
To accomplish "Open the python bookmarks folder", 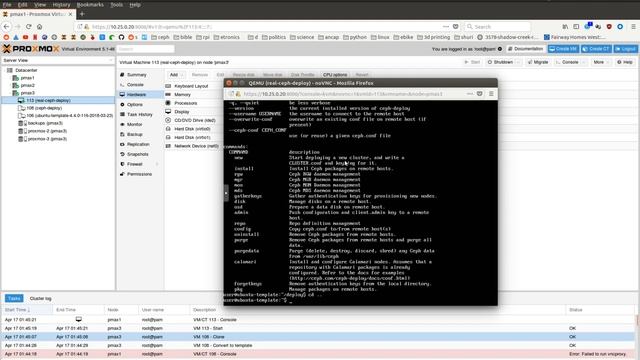I will pos(355,37).
